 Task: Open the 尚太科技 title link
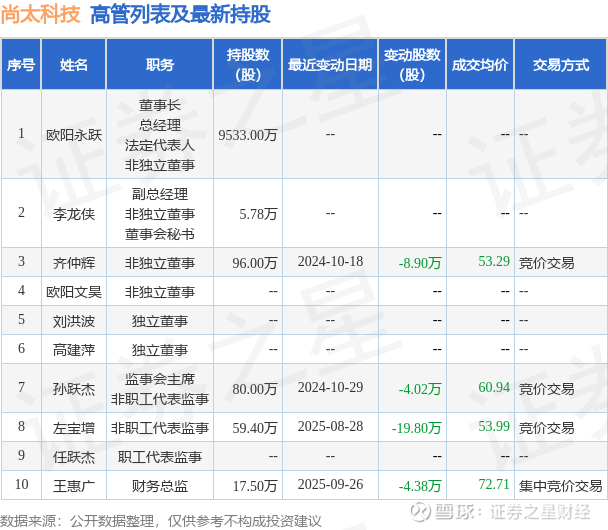coord(40,15)
